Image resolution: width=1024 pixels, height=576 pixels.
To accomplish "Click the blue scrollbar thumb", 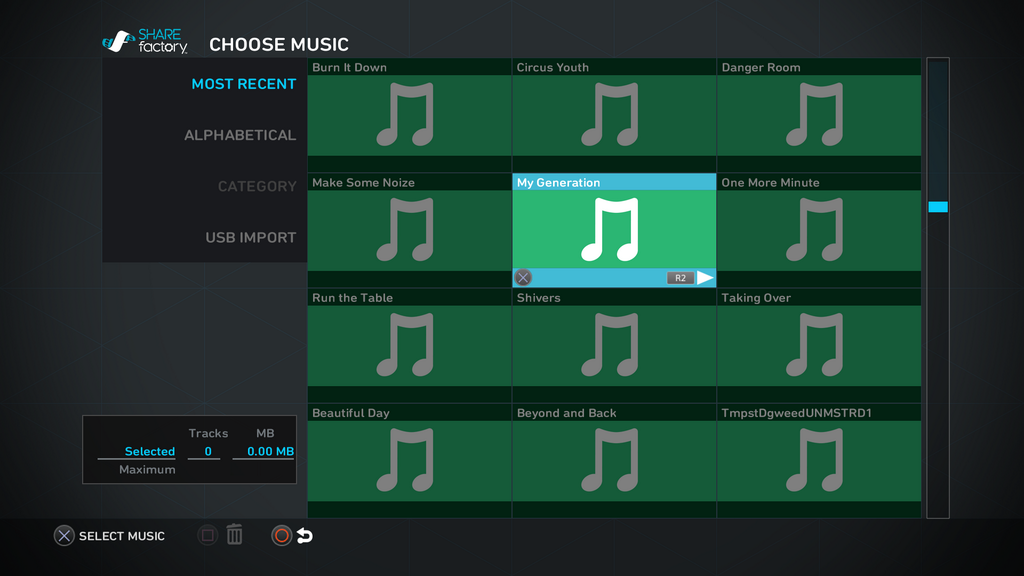I will (937, 207).
